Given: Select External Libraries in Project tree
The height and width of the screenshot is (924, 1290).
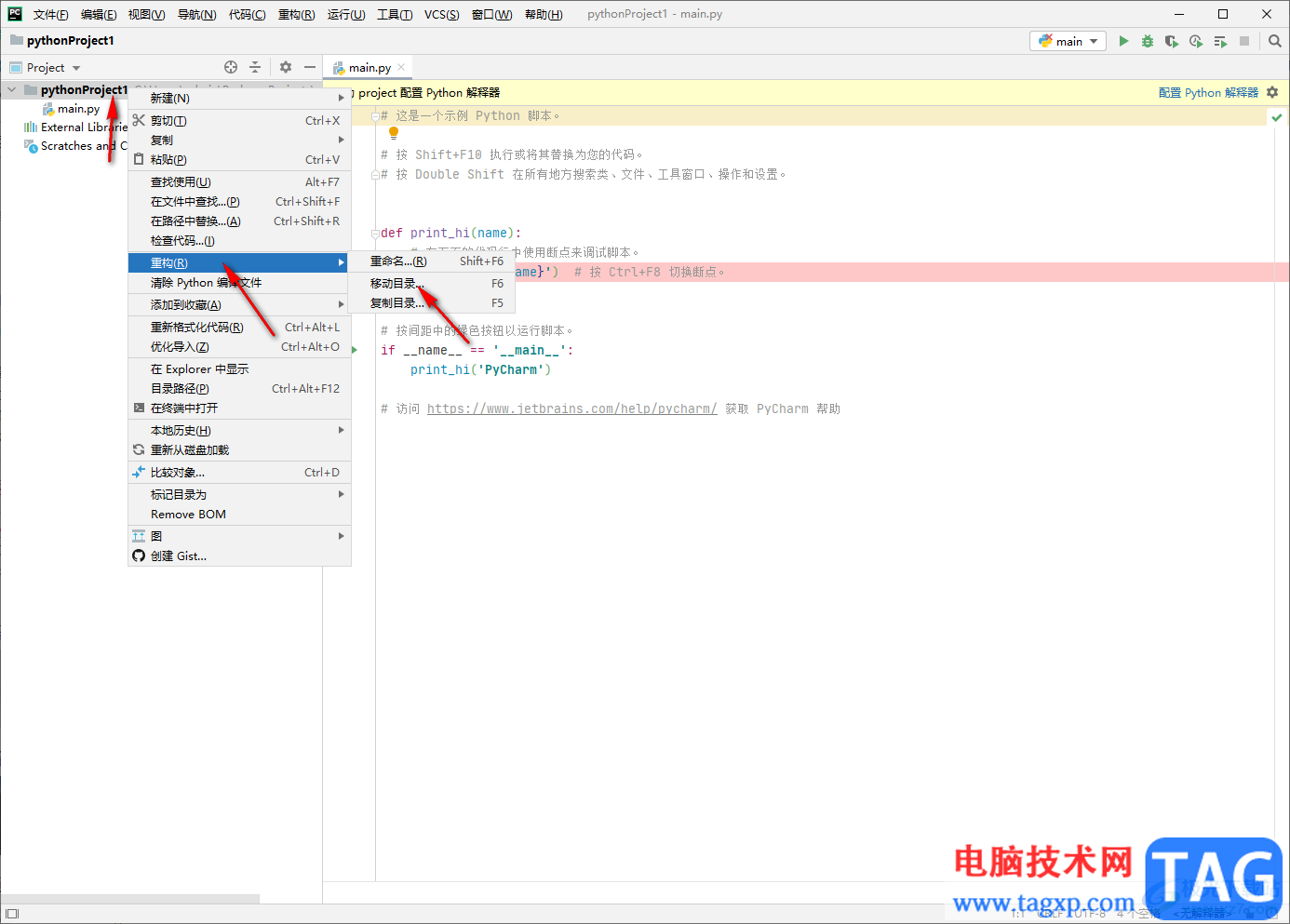Looking at the screenshot, I should 84,127.
